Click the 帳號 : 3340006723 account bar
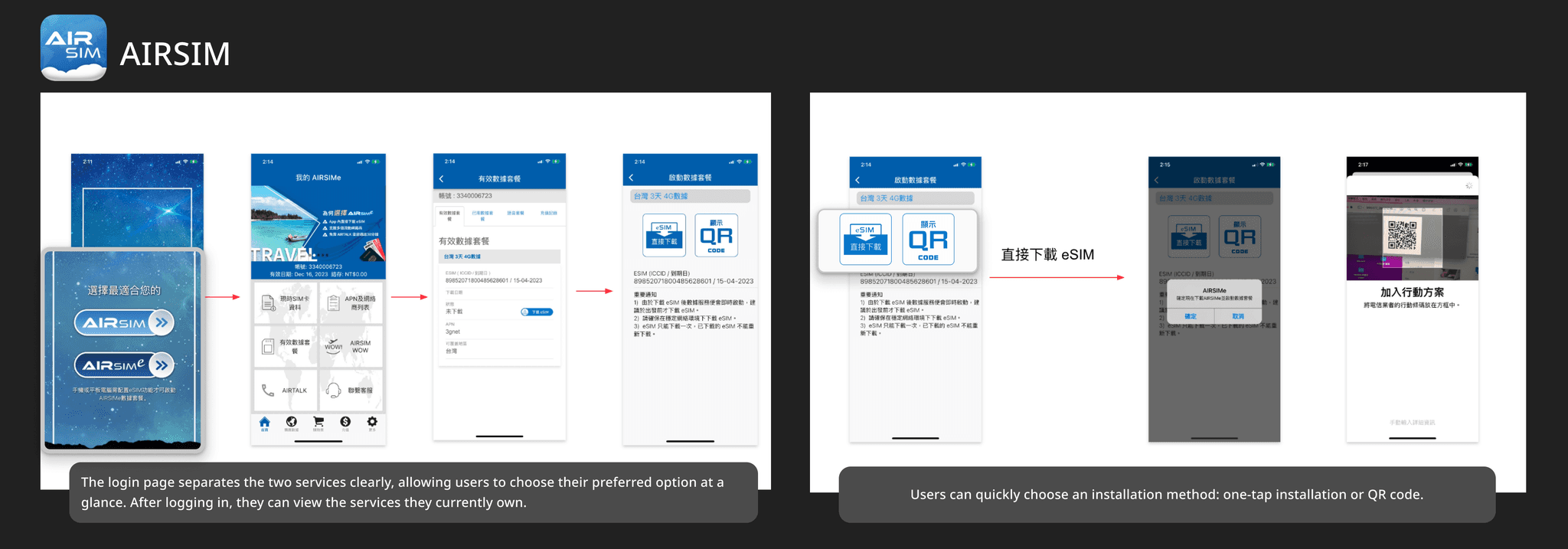The width and height of the screenshot is (1568, 549). point(499,196)
